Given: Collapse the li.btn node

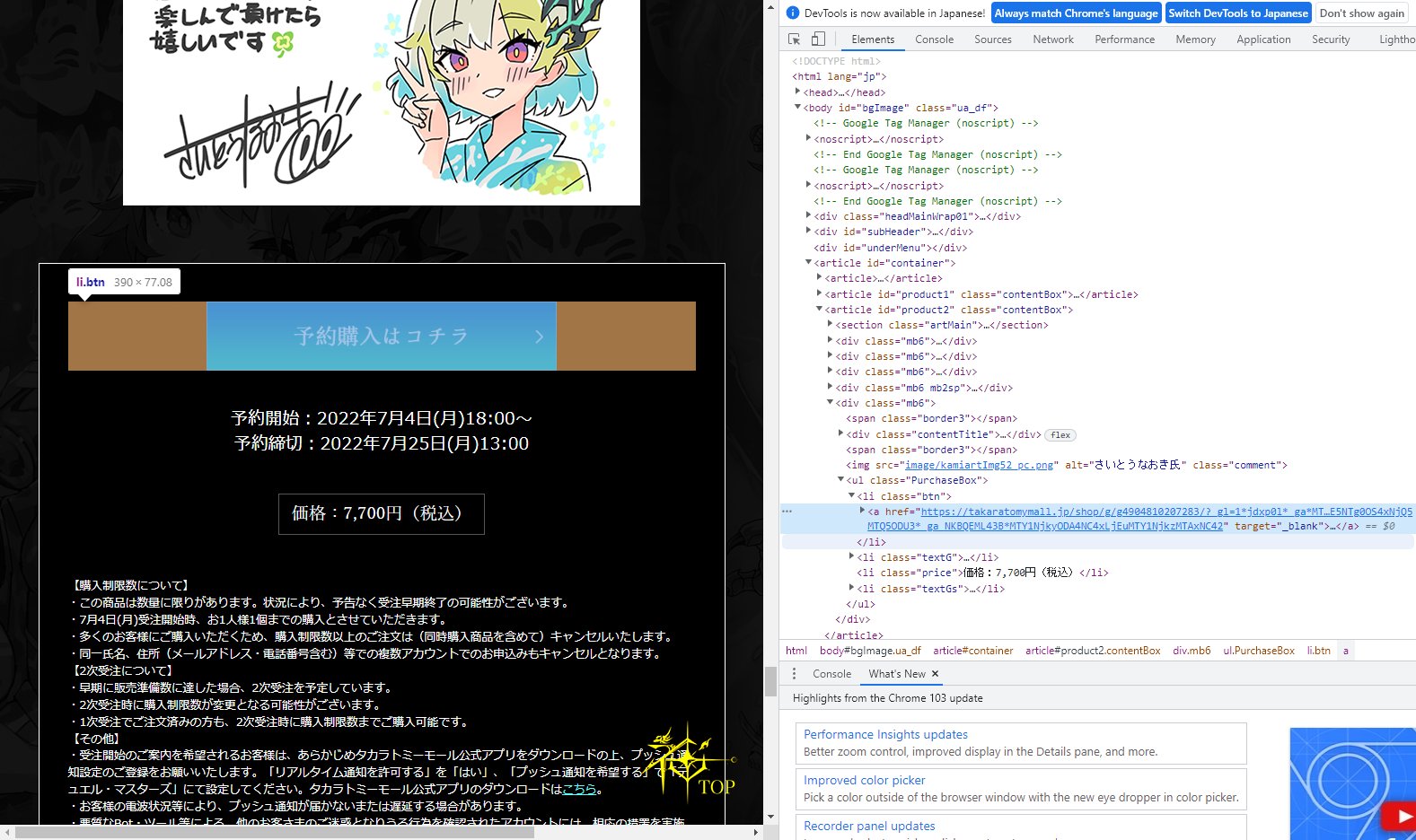Looking at the screenshot, I should (x=851, y=495).
